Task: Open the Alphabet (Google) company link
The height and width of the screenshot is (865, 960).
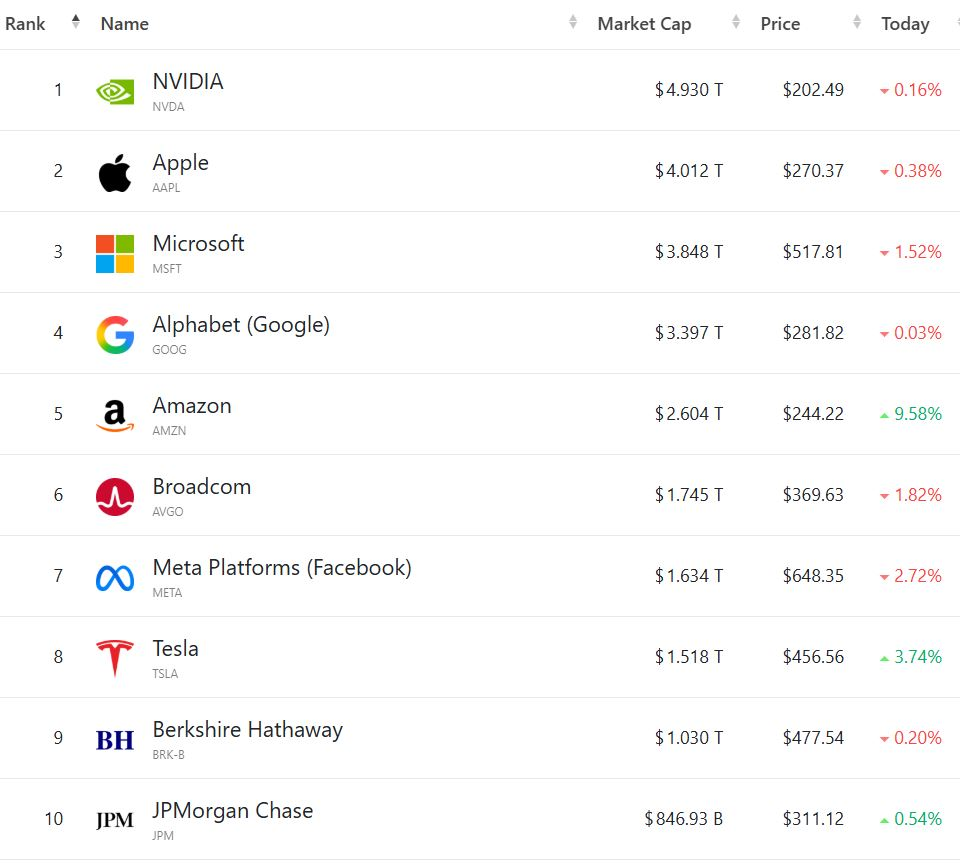Action: 241,325
